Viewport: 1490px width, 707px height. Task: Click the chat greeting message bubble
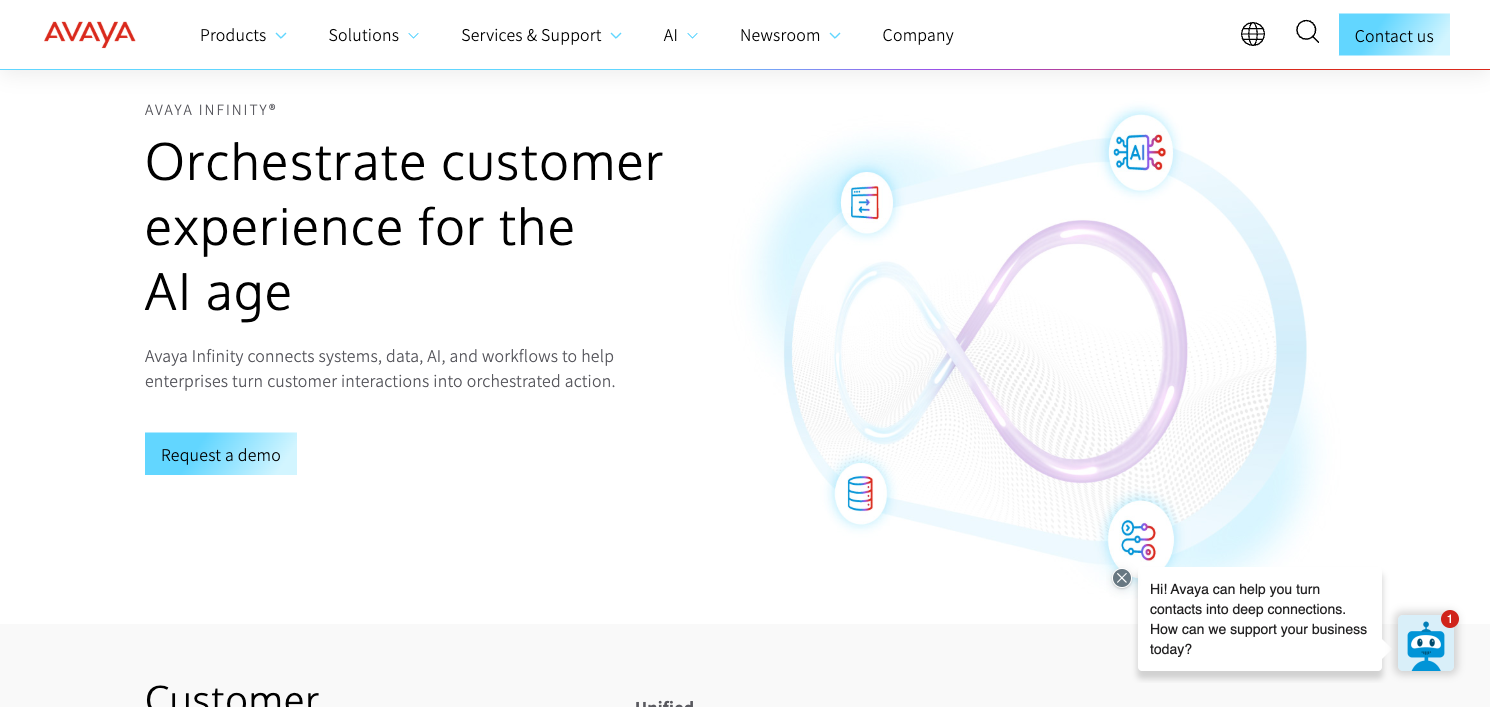point(1259,619)
